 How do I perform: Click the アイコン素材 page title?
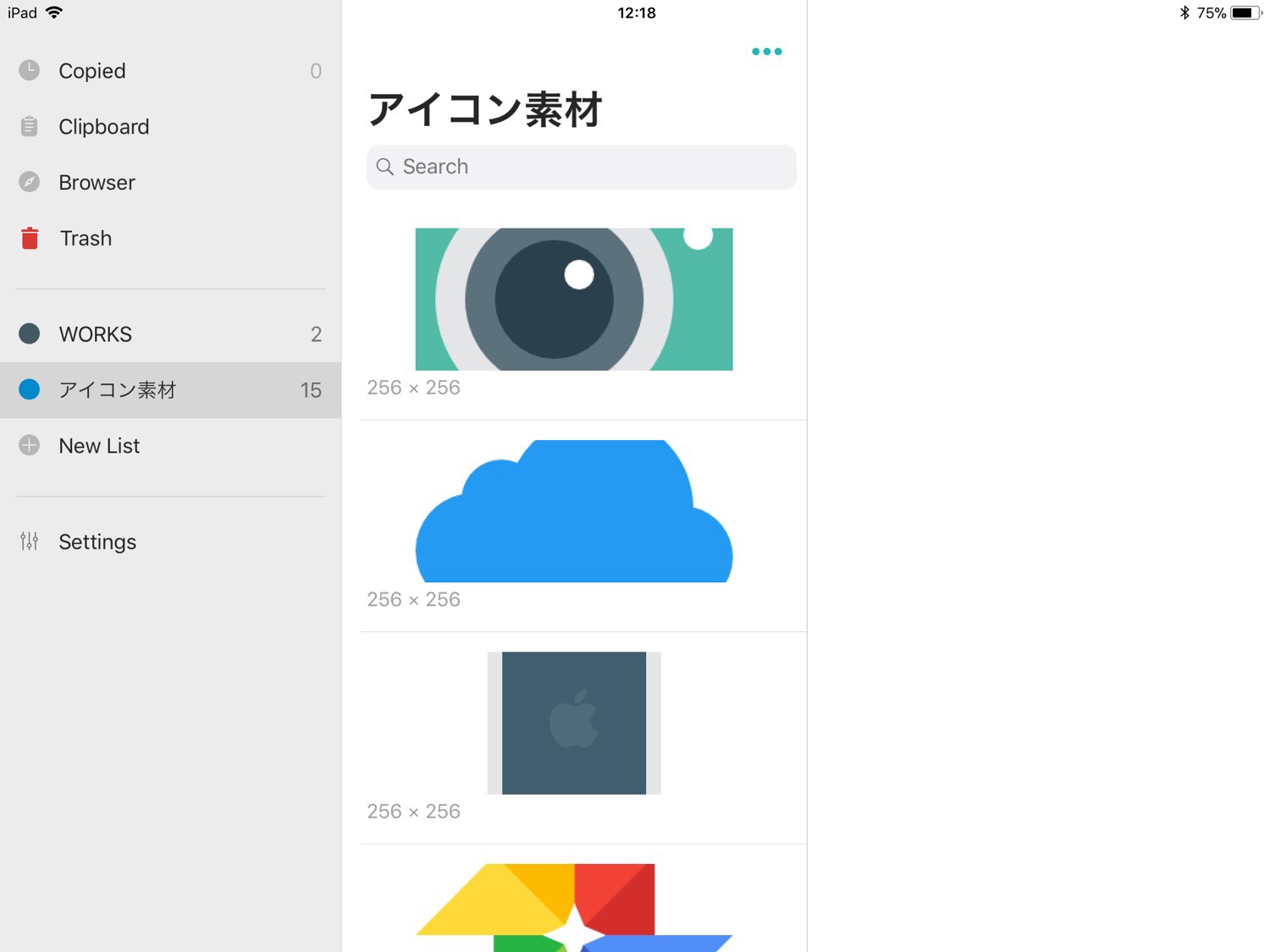(x=485, y=109)
